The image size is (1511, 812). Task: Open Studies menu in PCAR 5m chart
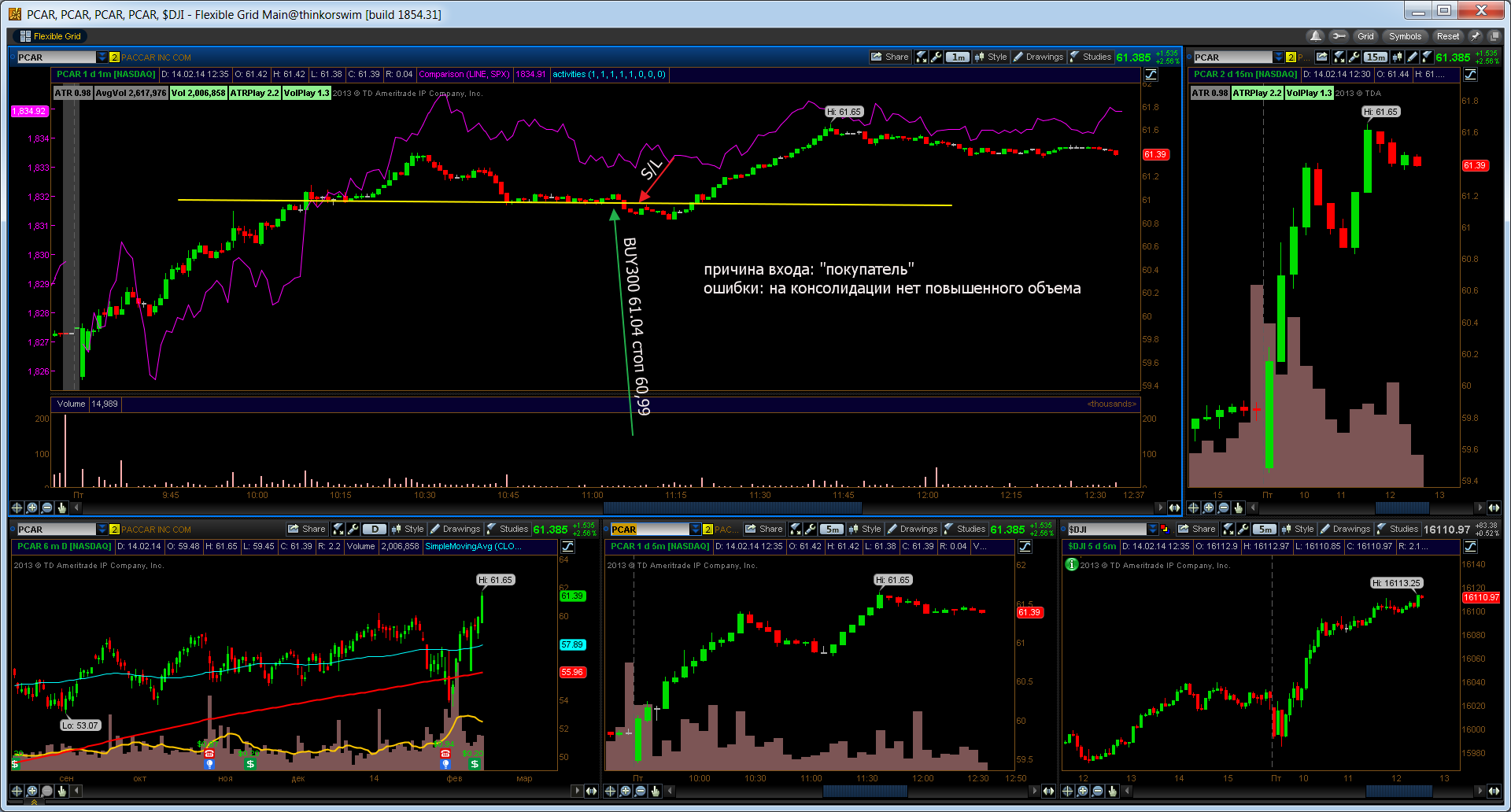(965, 529)
